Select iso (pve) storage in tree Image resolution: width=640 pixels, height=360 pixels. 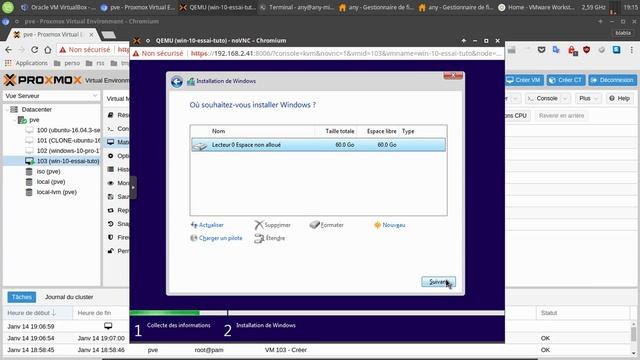48,171
